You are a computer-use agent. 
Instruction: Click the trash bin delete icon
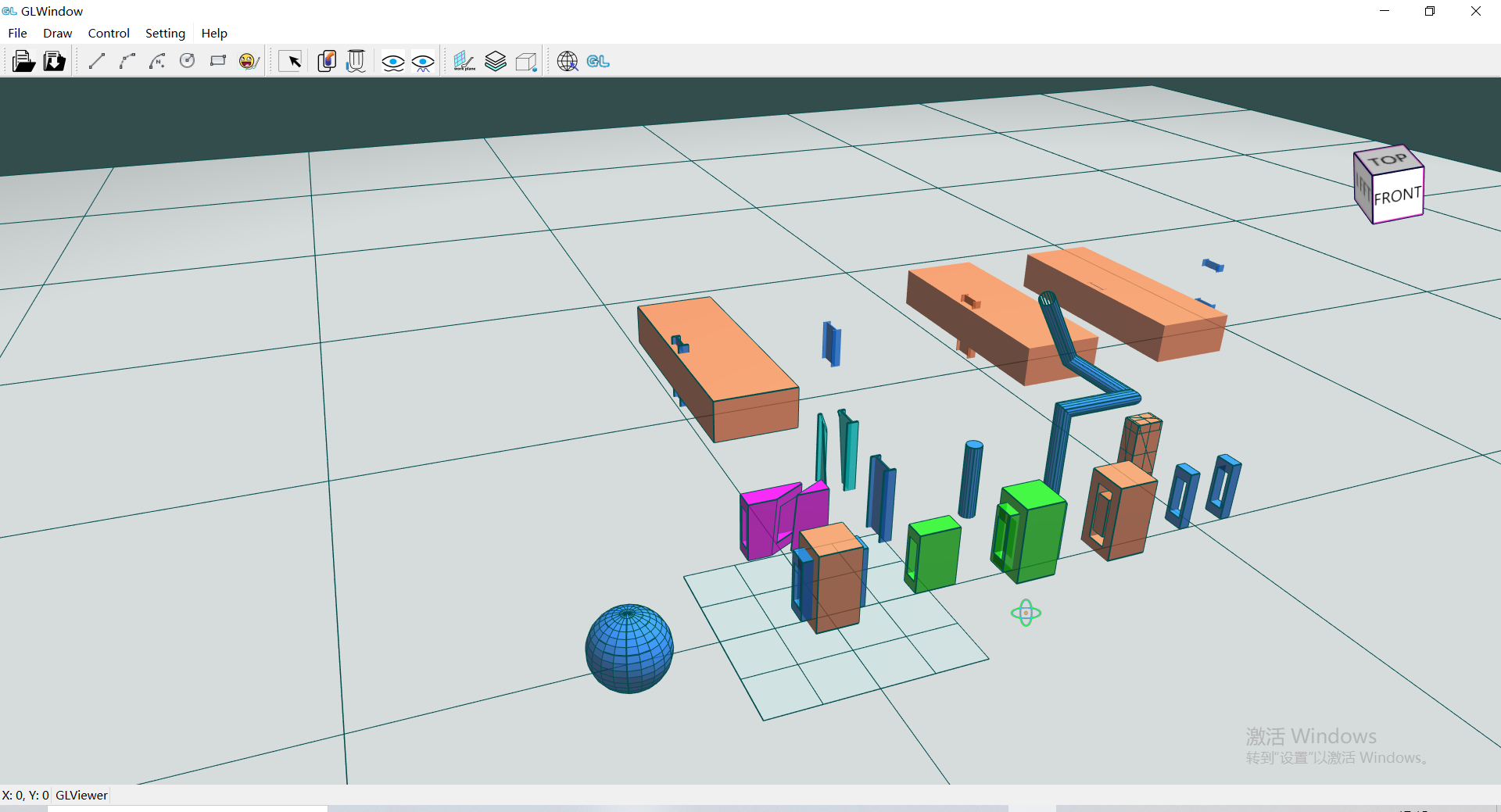(356, 61)
